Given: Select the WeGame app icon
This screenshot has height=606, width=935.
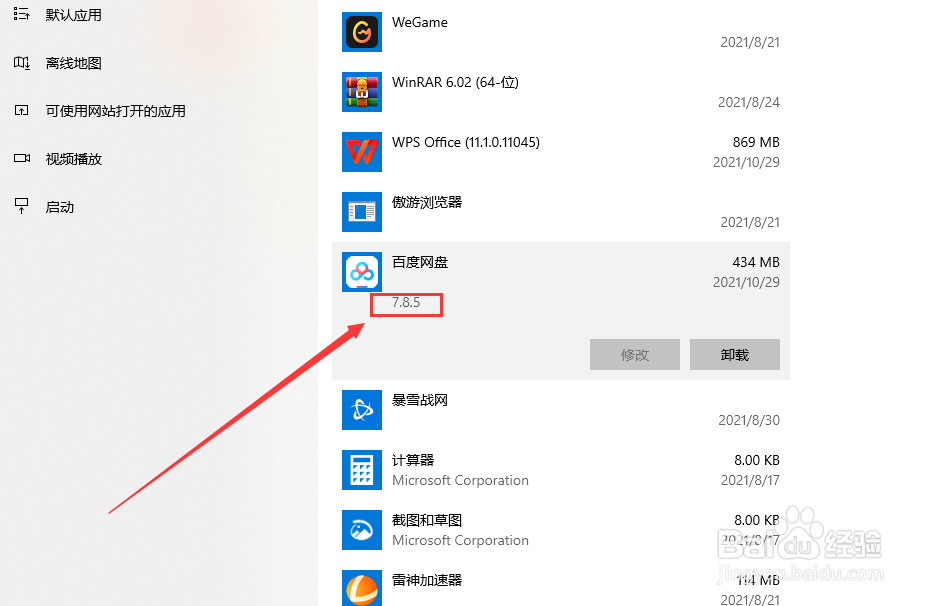Looking at the screenshot, I should pos(362,32).
